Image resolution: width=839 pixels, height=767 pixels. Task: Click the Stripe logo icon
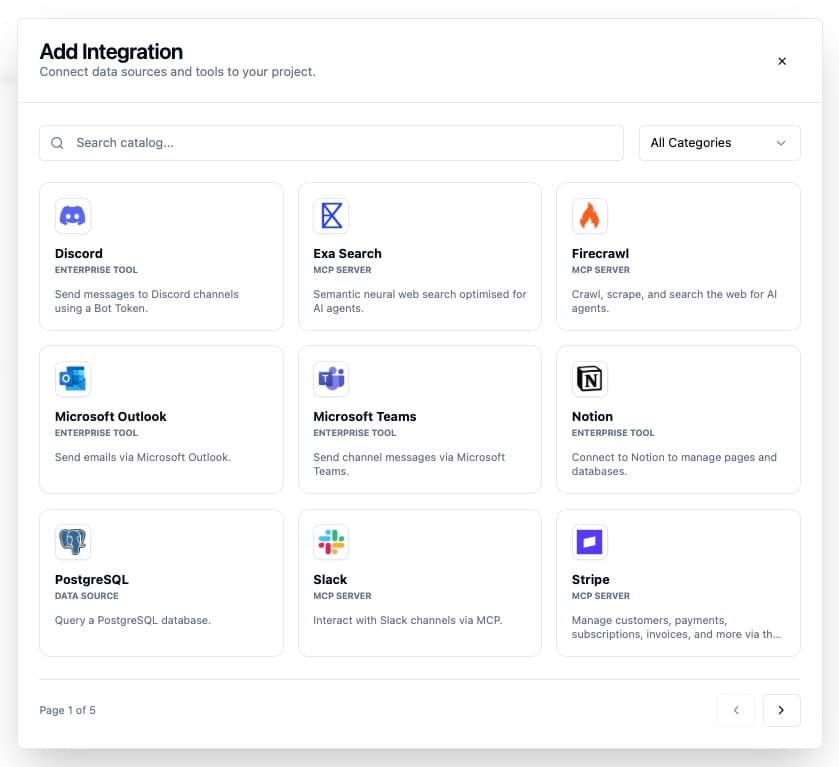coord(589,541)
